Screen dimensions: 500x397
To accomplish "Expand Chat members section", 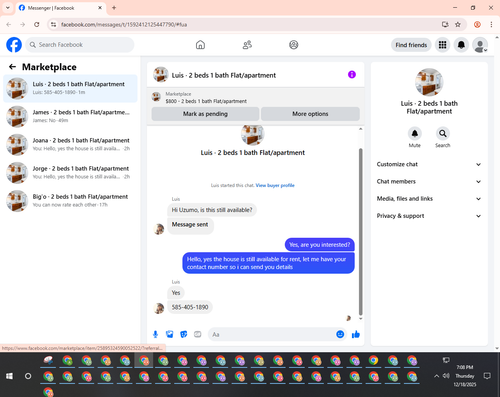I will click(429, 182).
